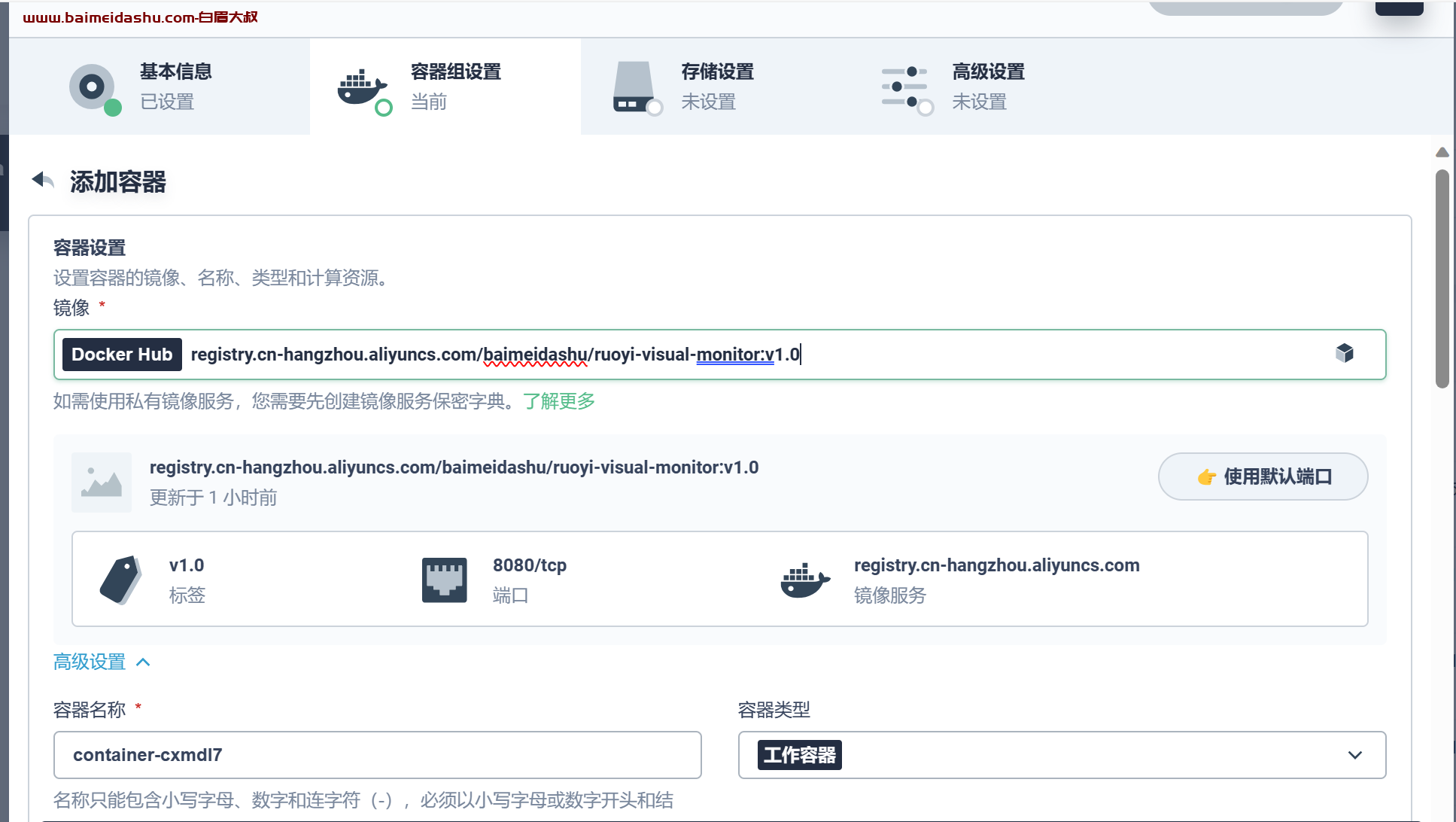The width and height of the screenshot is (1456, 822).
Task: Open the 了解更多 link
Action: (x=559, y=401)
